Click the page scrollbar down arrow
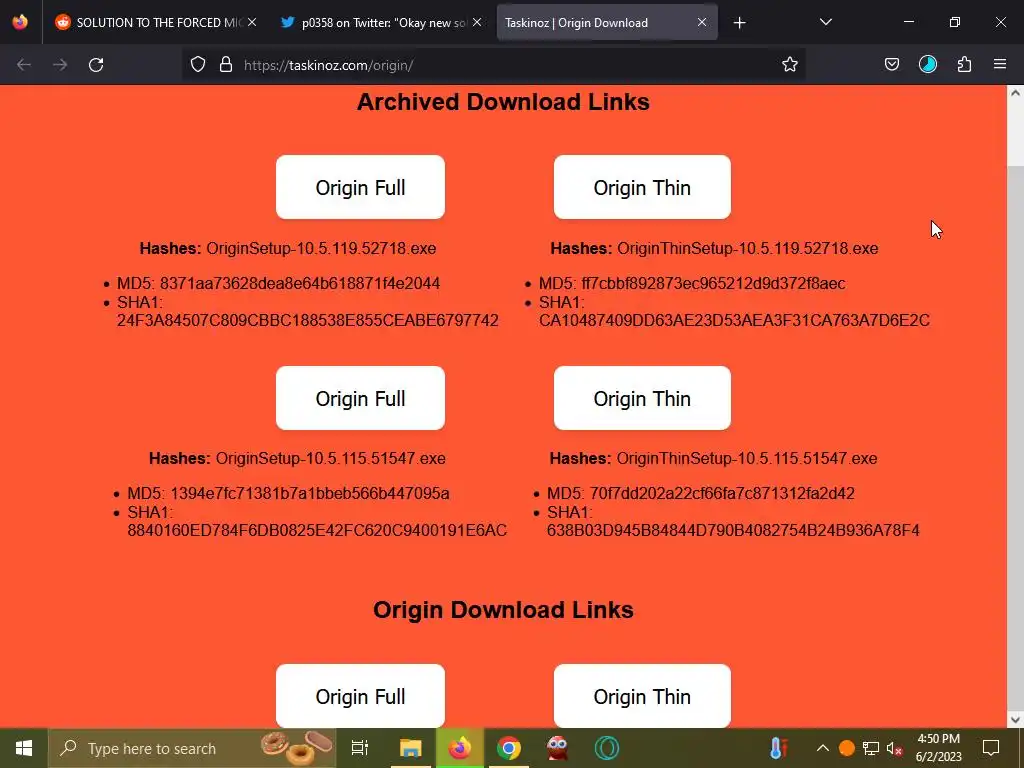Viewport: 1024px width, 768px height. pos(1016,720)
